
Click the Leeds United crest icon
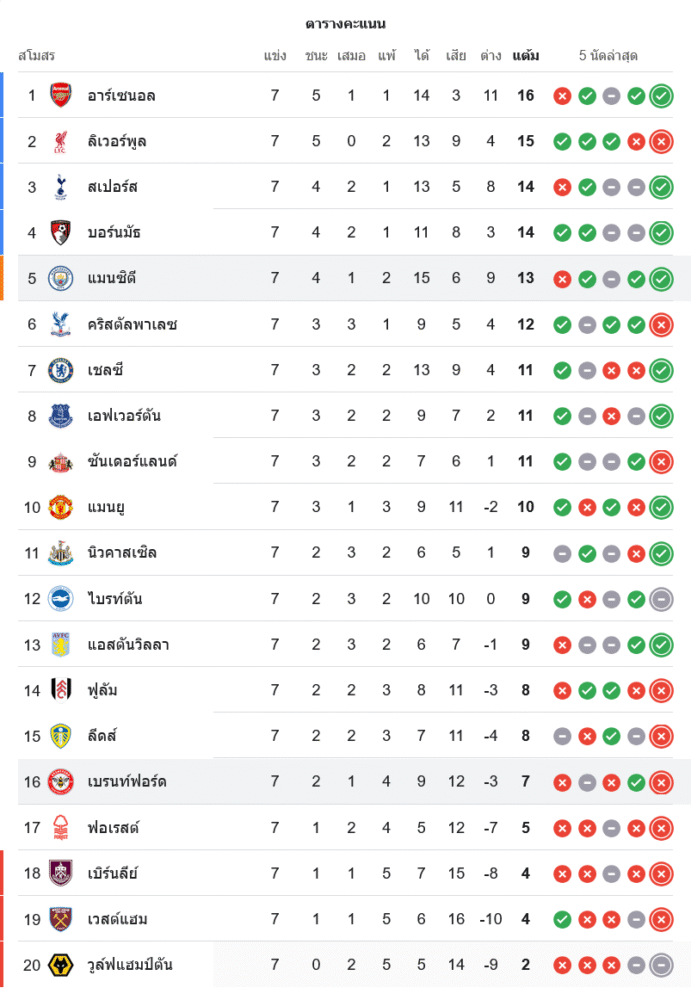click(61, 736)
